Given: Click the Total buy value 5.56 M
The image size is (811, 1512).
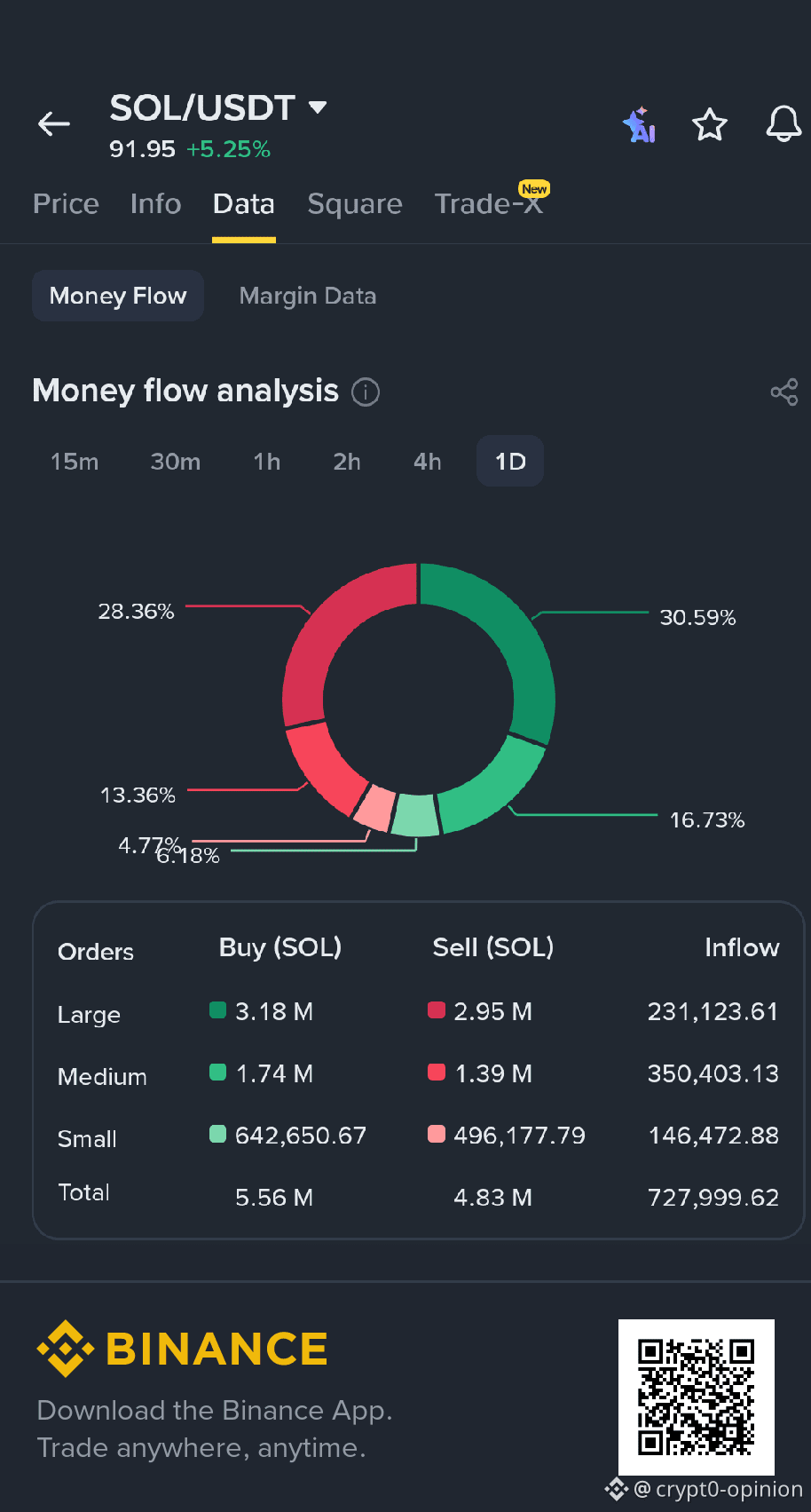Looking at the screenshot, I should point(274,1198).
